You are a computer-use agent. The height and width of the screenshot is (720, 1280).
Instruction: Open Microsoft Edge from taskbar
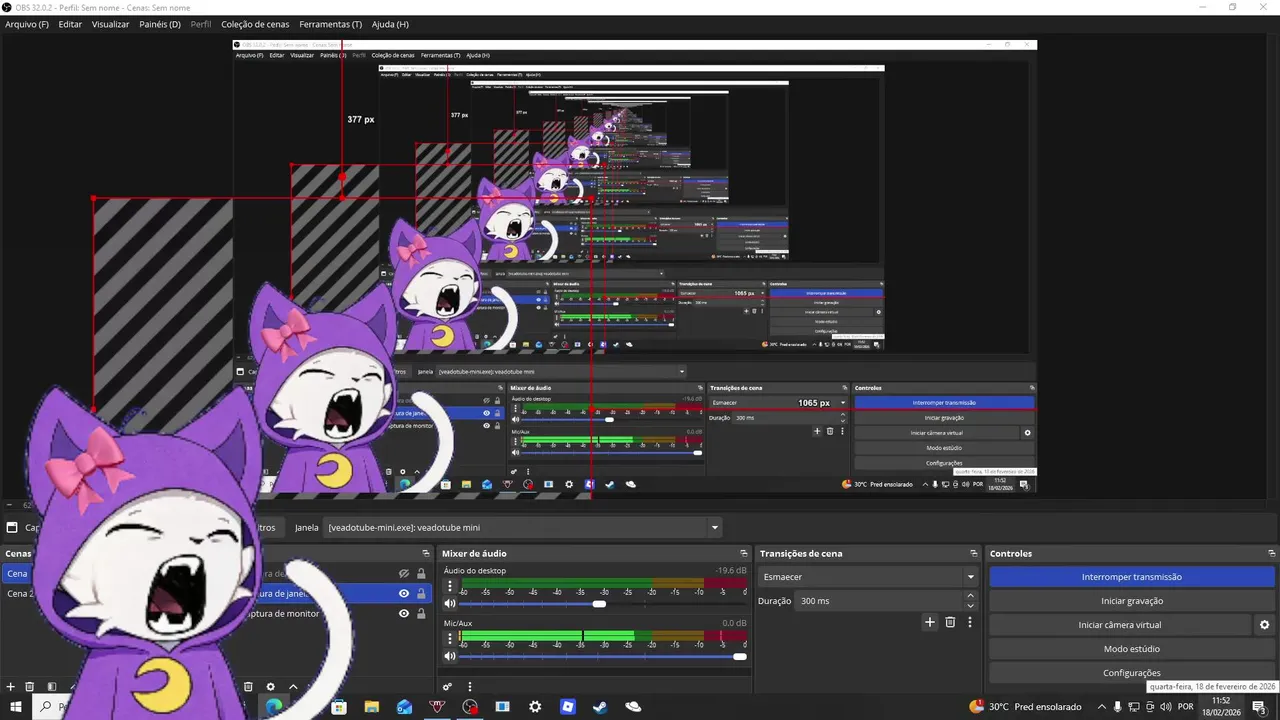[x=273, y=707]
